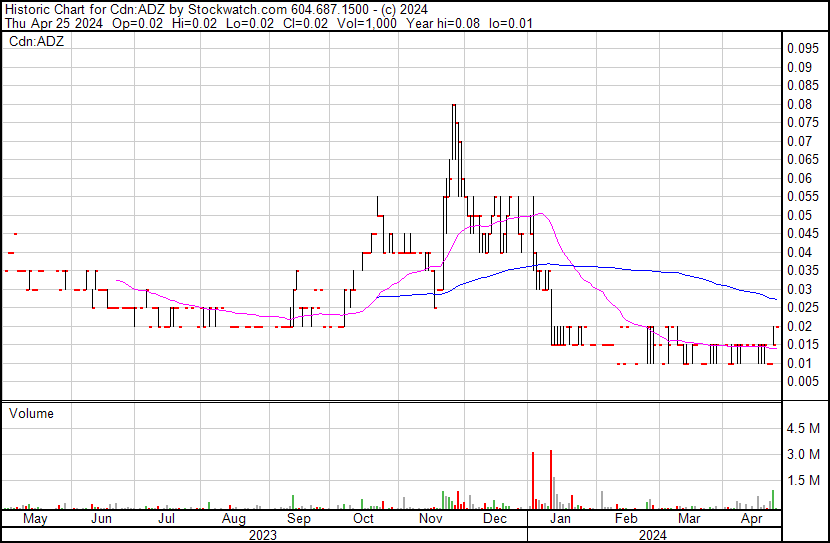This screenshot has width=830, height=543.
Task: Select the 0.09 price axis label
Action: (x=799, y=67)
